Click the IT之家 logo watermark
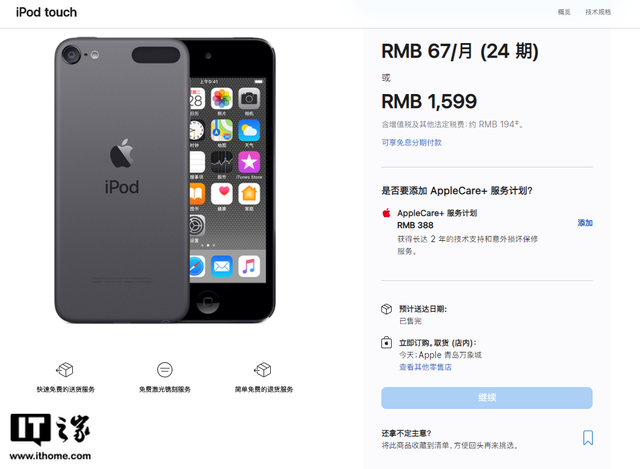Image resolution: width=640 pixels, height=469 pixels. coord(50,437)
